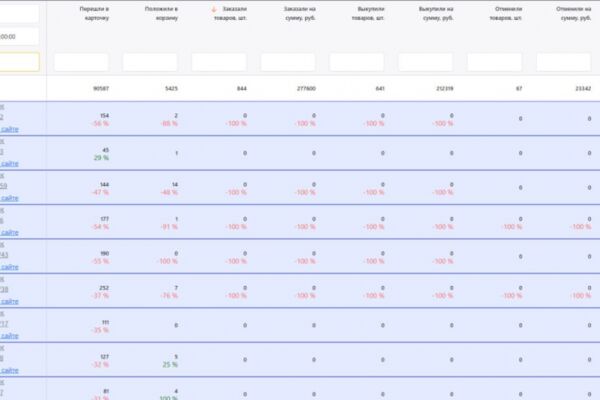Focus filter field under Заказали товаров, шт.
Screen dimensions: 600x400
[x=219, y=62]
